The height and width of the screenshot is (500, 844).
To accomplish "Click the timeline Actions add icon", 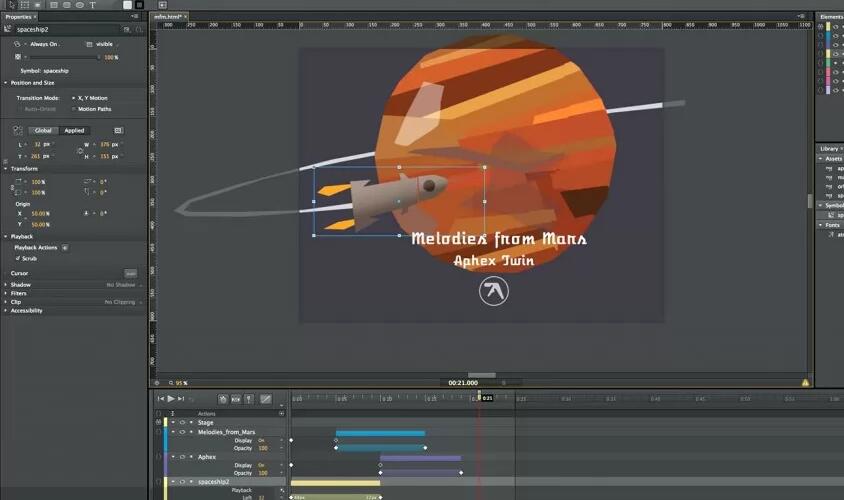I will pos(282,413).
